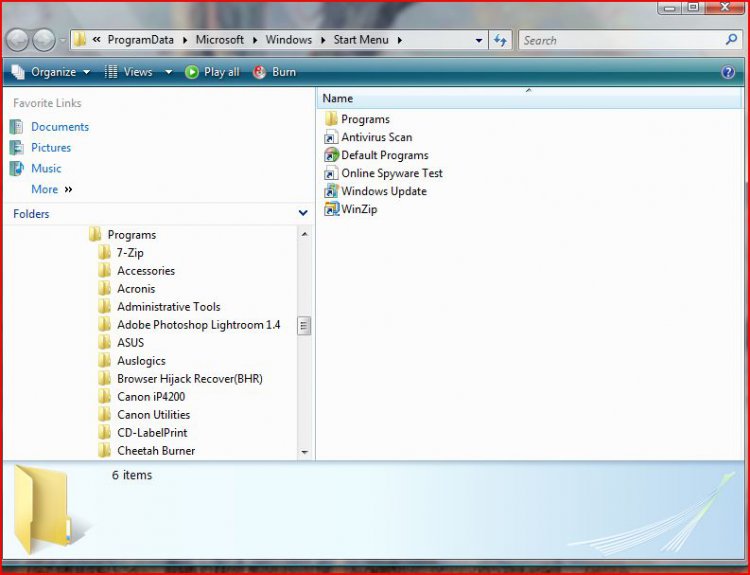Click the Windows breadcrumb segment

pos(288,40)
